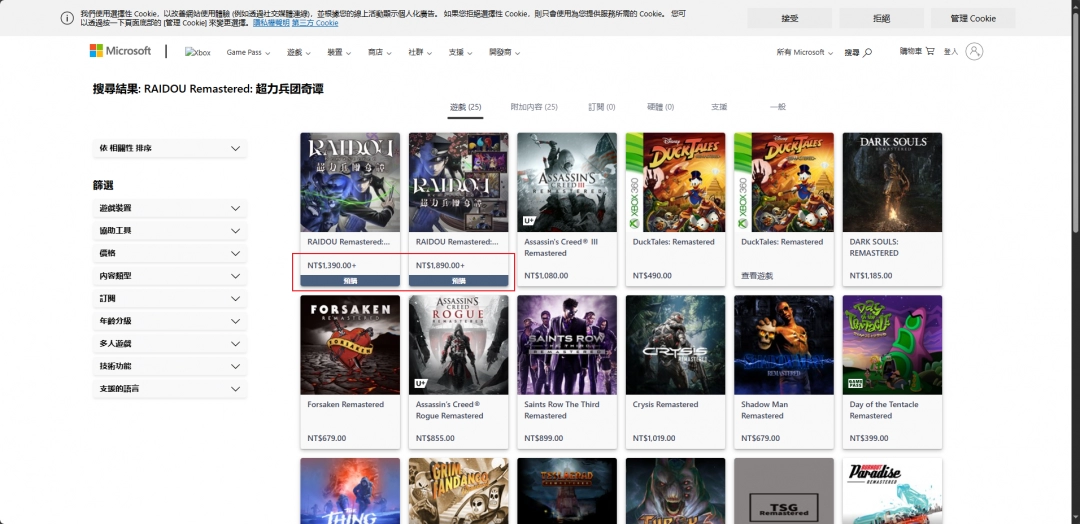Image resolution: width=1080 pixels, height=524 pixels.
Task: Accept cookies with the 接受 button
Action: pyautogui.click(x=789, y=18)
